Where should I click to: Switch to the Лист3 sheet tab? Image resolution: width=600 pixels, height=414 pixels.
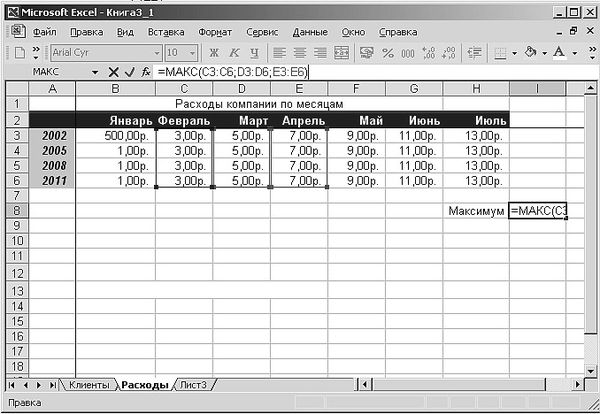tap(191, 385)
